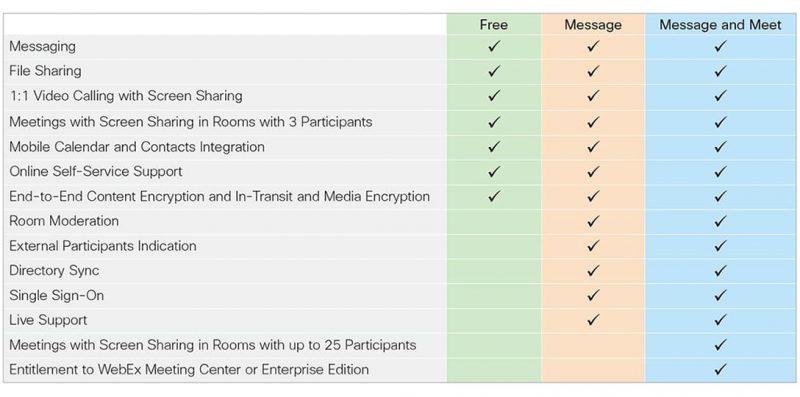This screenshot has height=397, width=800.
Task: Click the empty Message cell for WebEx entitlement
Action: [593, 369]
